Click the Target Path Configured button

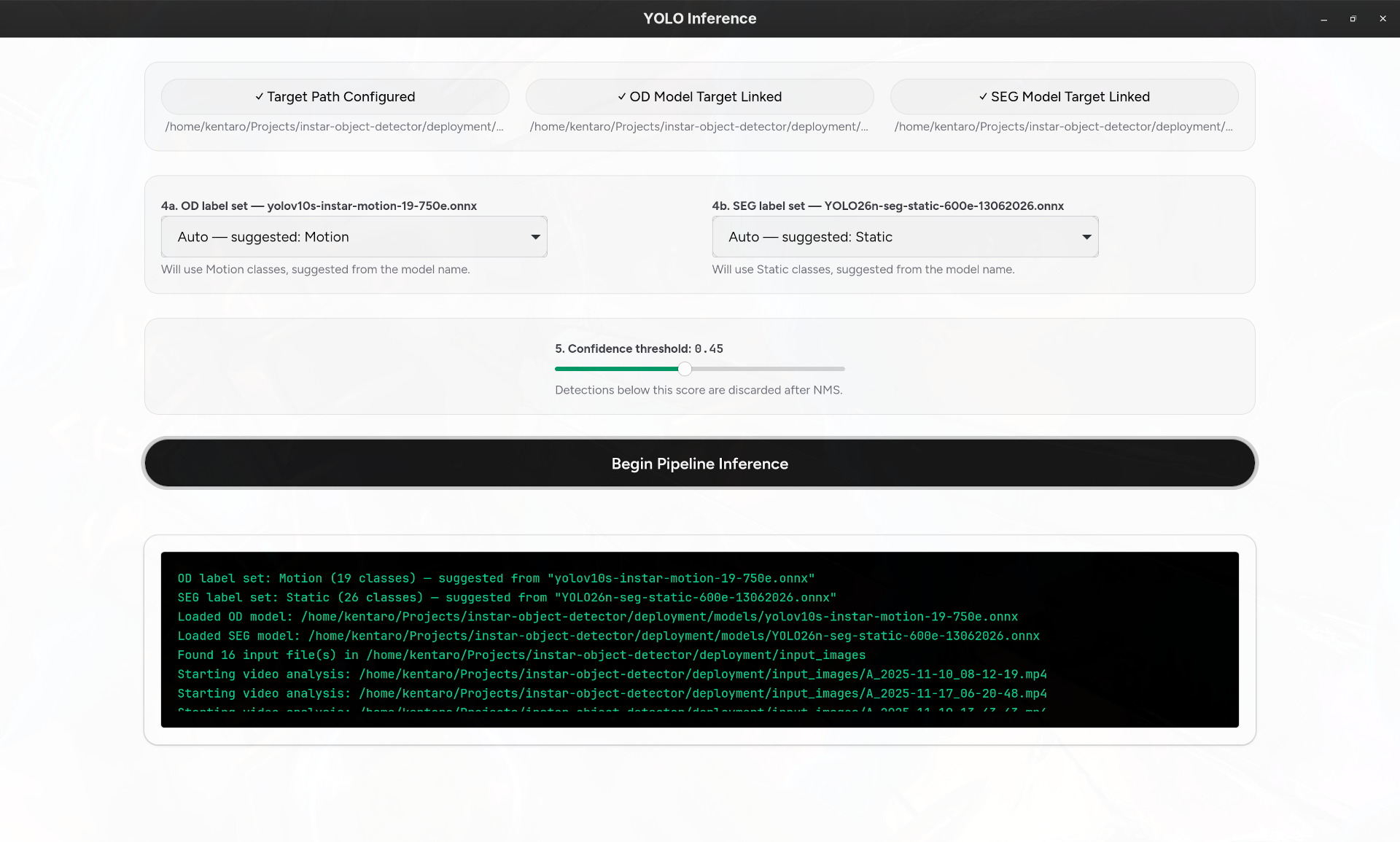coord(335,96)
